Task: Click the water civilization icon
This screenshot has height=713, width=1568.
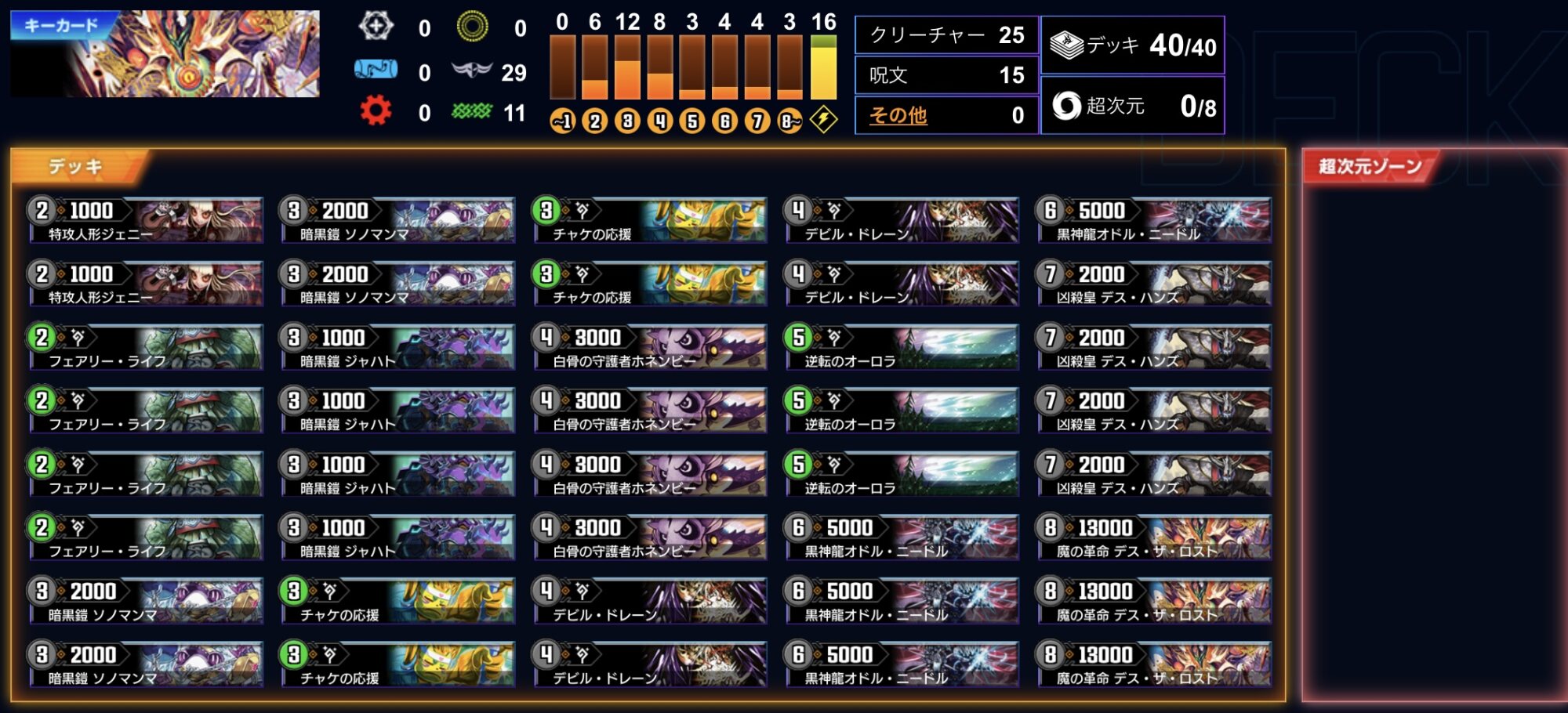Action: [x=376, y=71]
